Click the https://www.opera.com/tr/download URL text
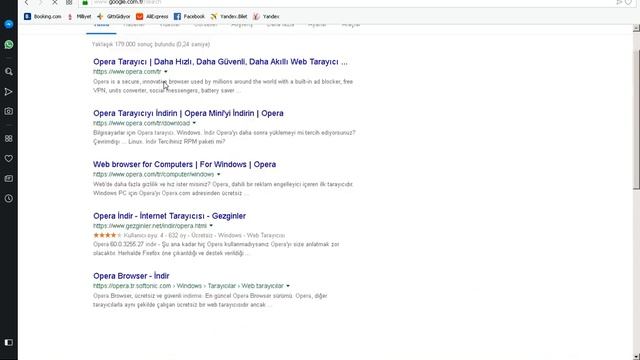 coord(142,123)
